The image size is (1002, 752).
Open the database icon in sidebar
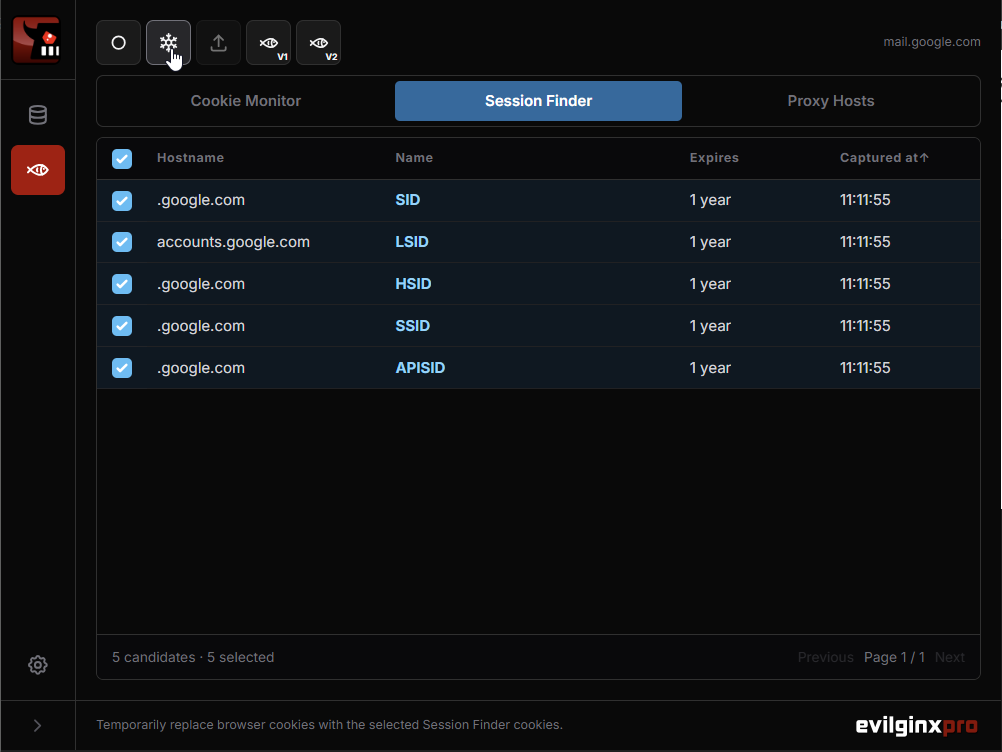[x=38, y=115]
